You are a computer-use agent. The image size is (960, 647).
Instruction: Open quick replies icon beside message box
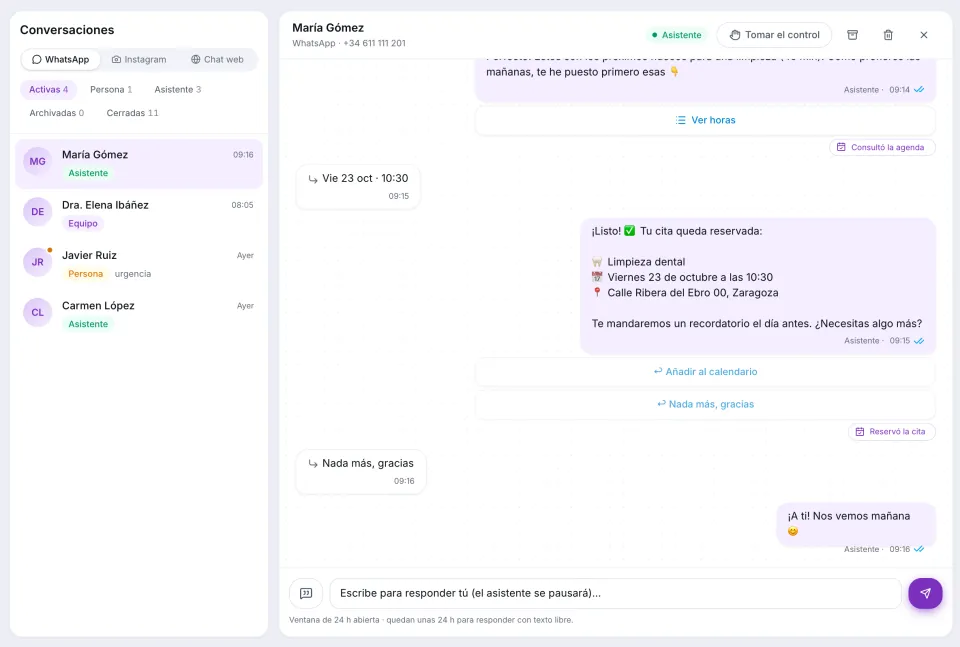tap(306, 593)
